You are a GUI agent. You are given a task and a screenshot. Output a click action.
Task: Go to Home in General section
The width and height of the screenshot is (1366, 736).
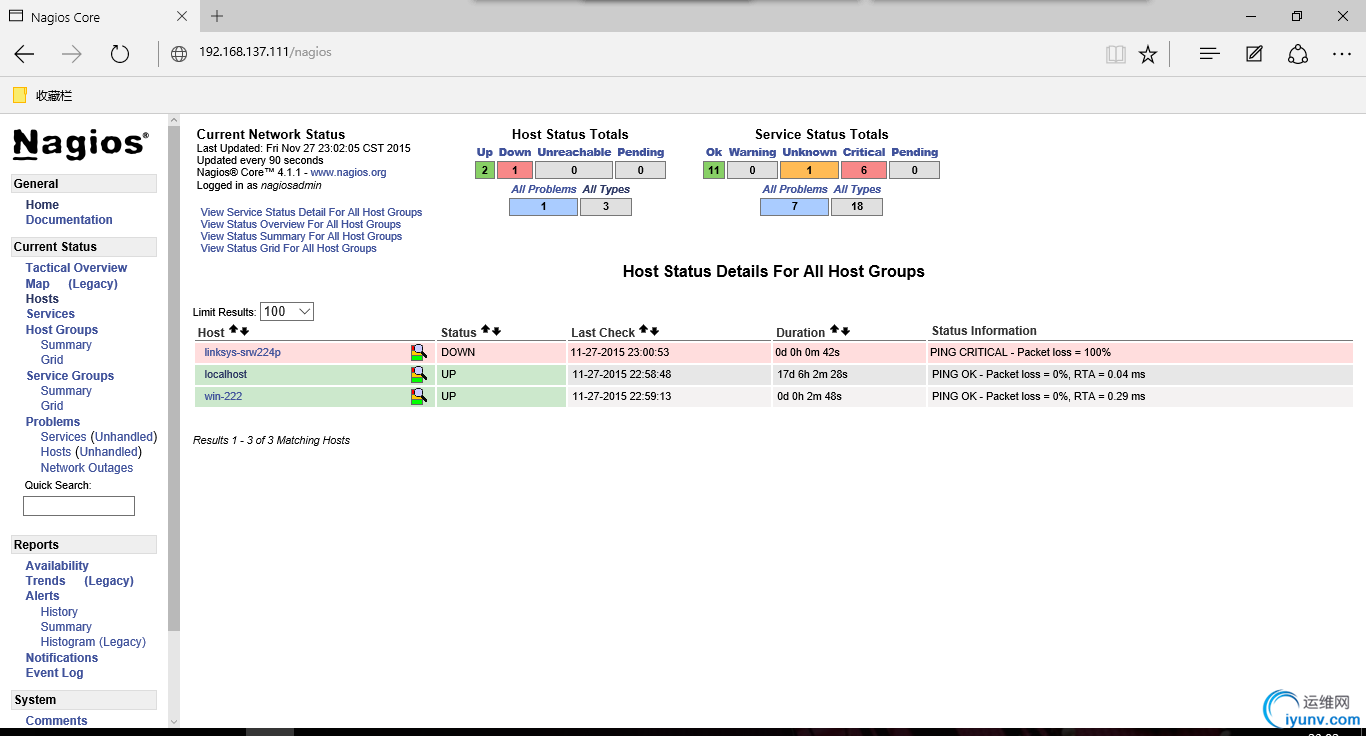[x=42, y=205]
